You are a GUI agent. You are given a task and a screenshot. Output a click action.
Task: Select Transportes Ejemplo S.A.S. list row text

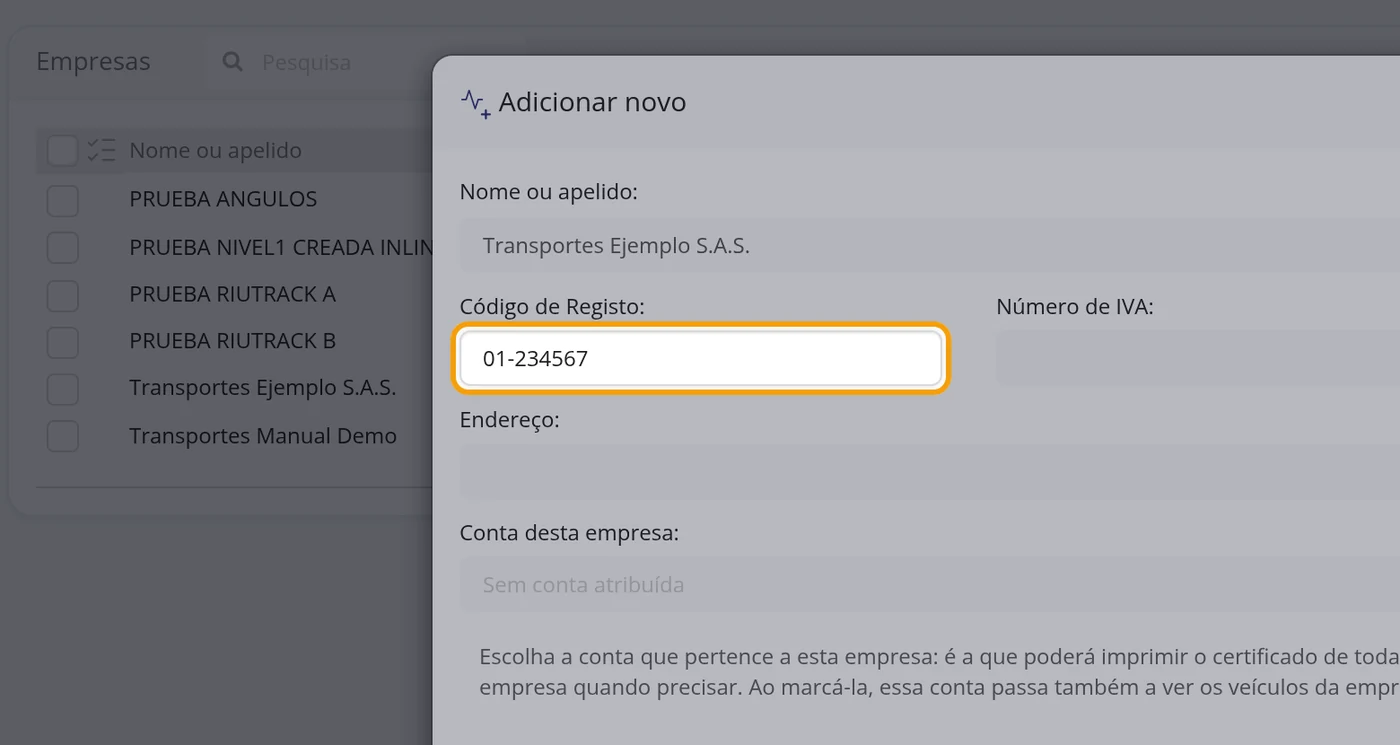point(263,388)
